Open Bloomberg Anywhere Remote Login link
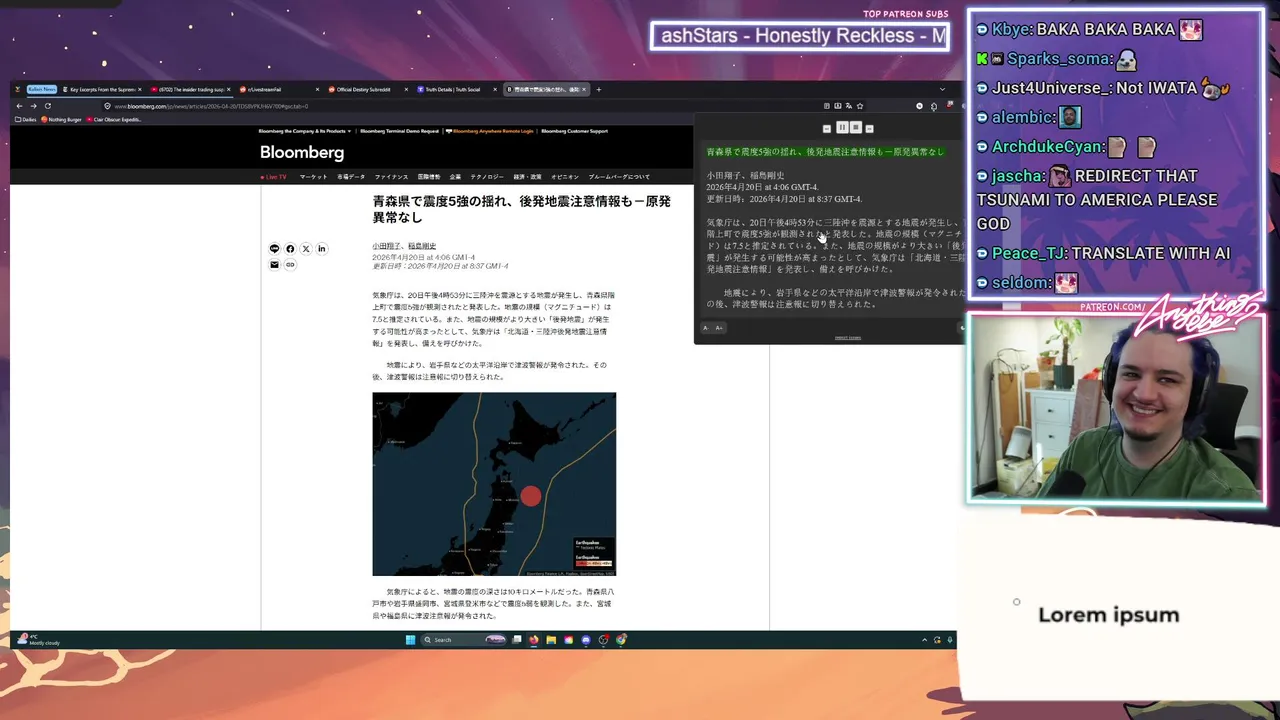 tap(490, 131)
